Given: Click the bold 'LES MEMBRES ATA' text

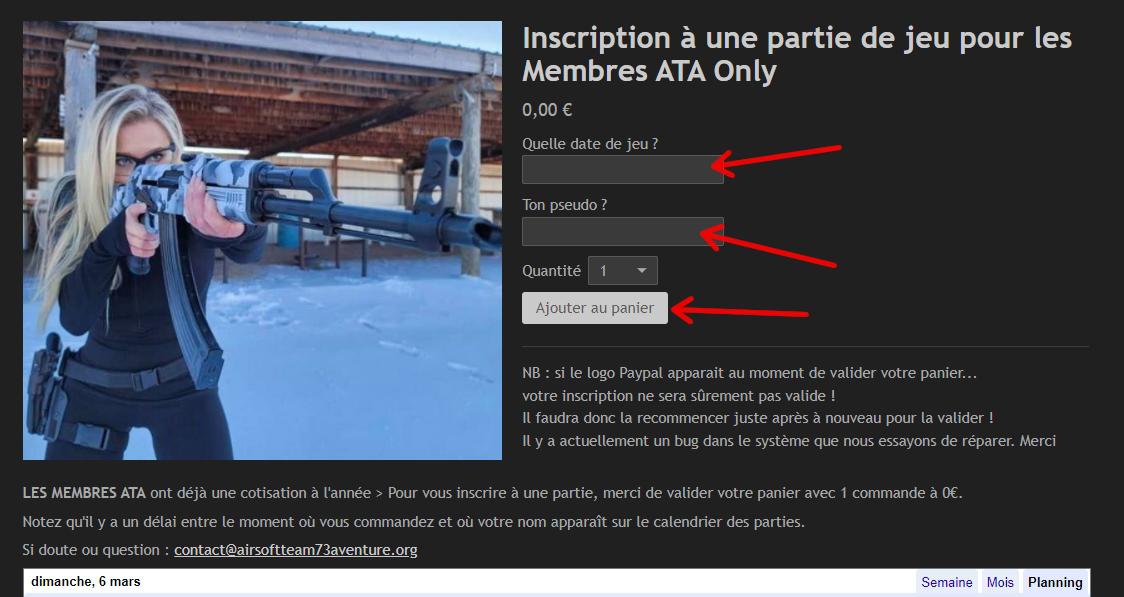Looking at the screenshot, I should click(84, 493).
